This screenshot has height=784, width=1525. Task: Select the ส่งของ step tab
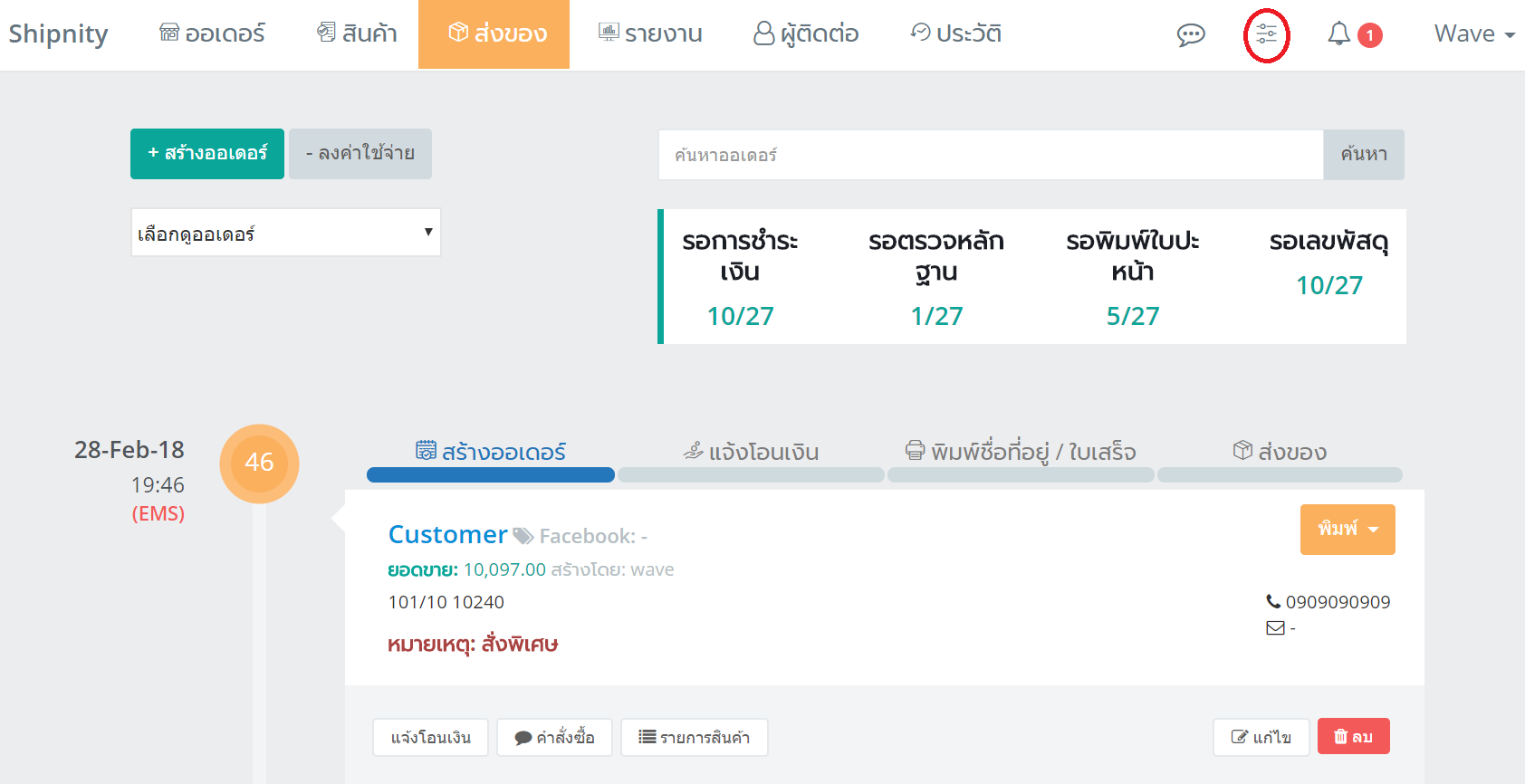pyautogui.click(x=1280, y=452)
